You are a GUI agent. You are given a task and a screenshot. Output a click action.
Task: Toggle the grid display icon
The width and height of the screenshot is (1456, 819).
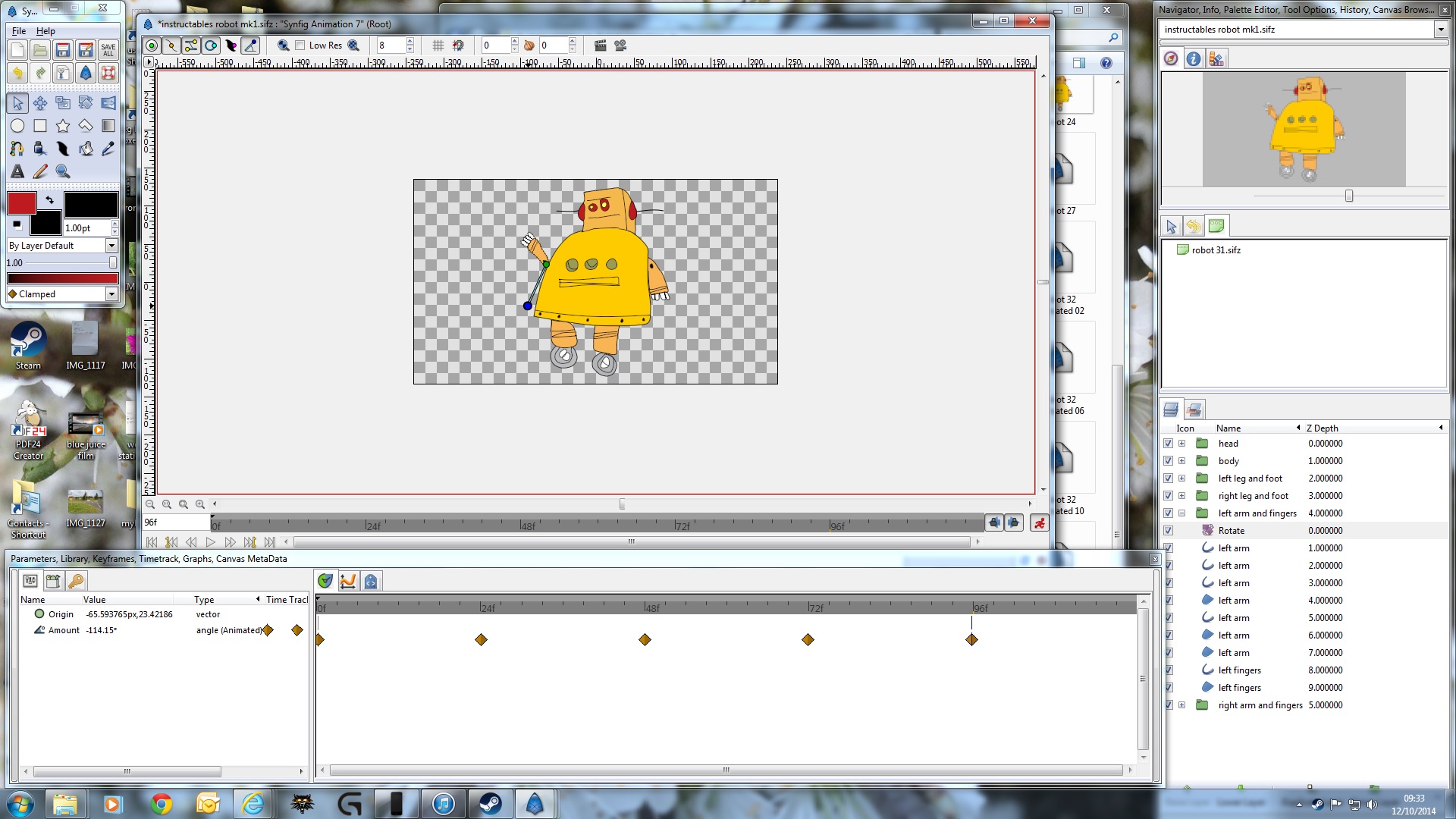coord(438,45)
